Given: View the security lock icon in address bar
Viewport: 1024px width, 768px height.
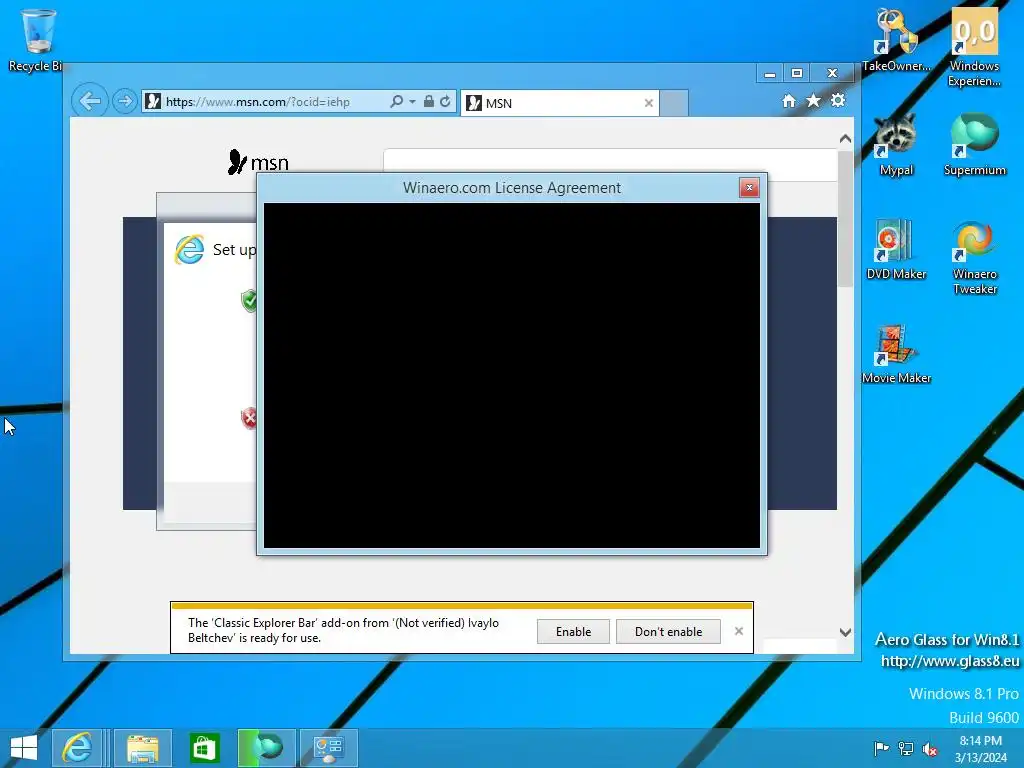Looking at the screenshot, I should click(x=428, y=101).
